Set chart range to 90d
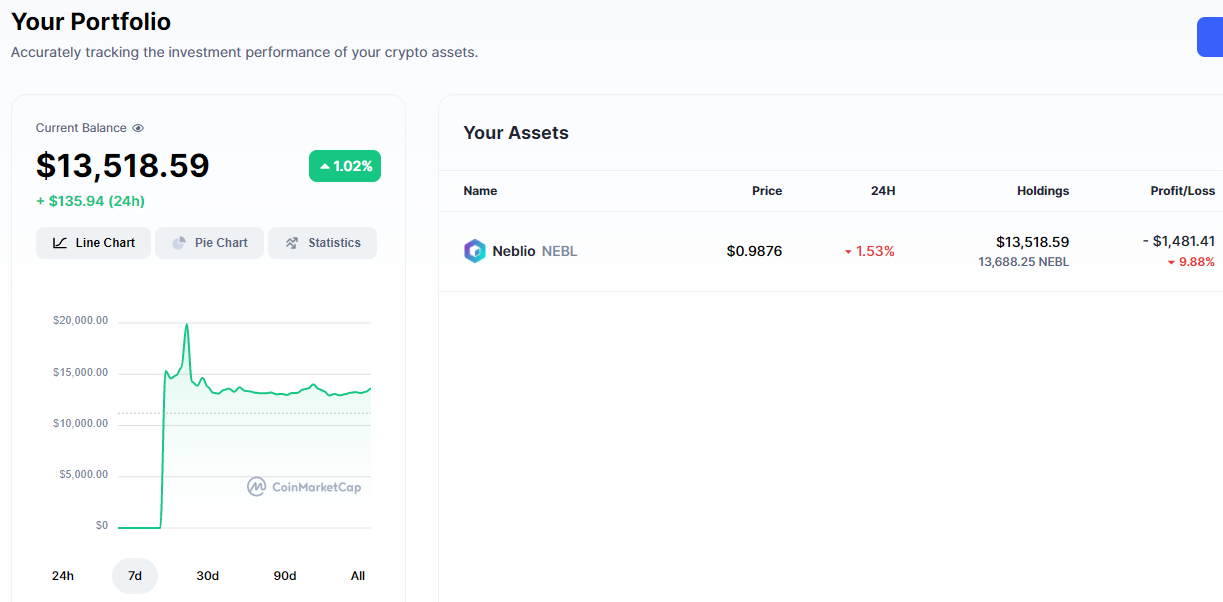 point(285,576)
